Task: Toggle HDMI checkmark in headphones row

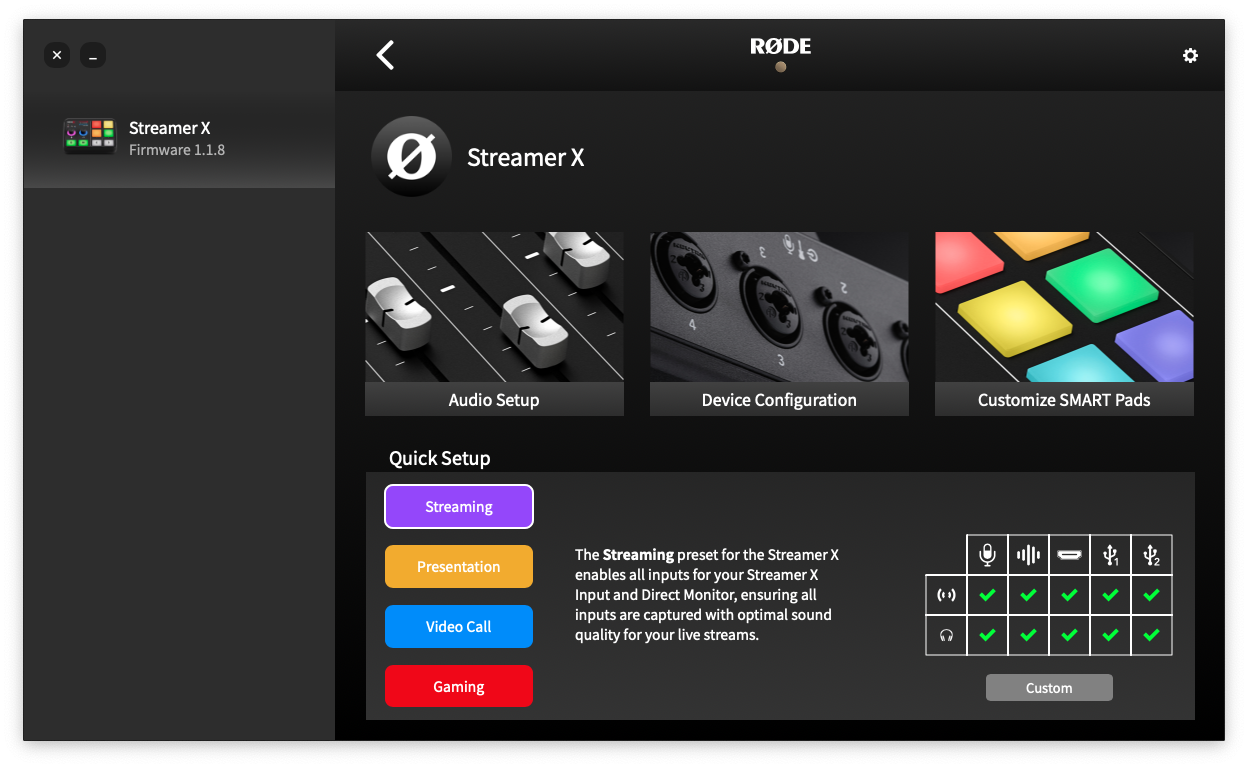Action: [1069, 635]
